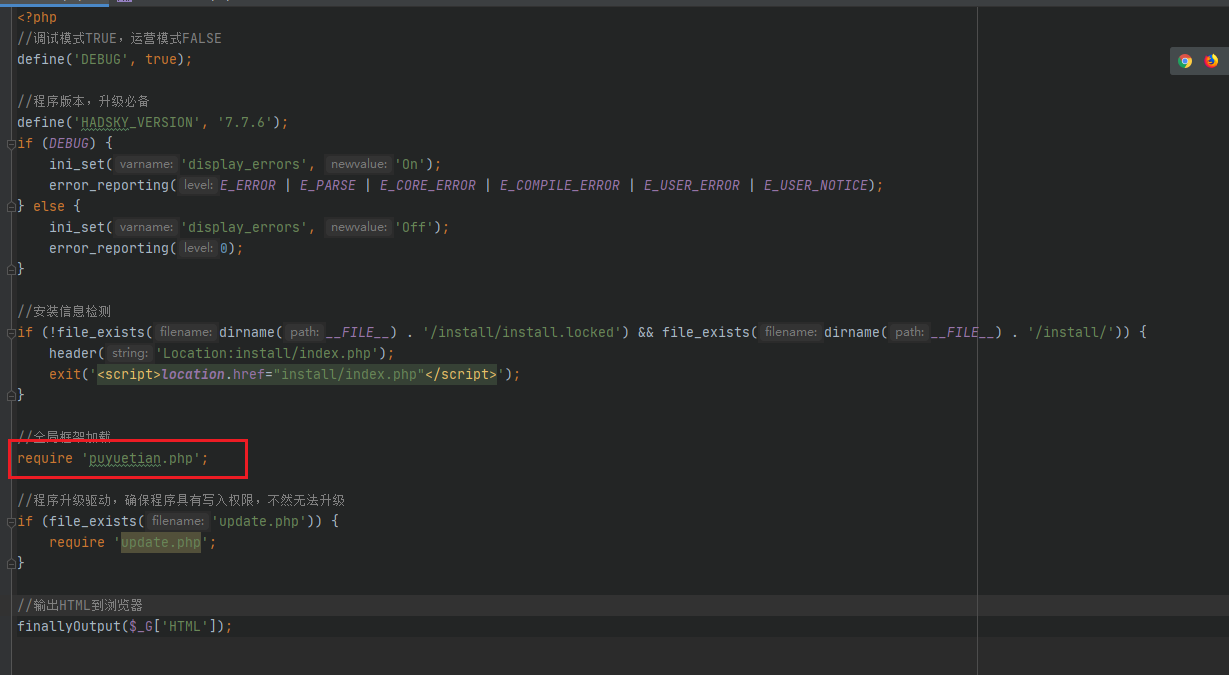The height and width of the screenshot is (675, 1229).
Task: Click the comment '//程序版本，升级必备'
Action: click(x=83, y=101)
